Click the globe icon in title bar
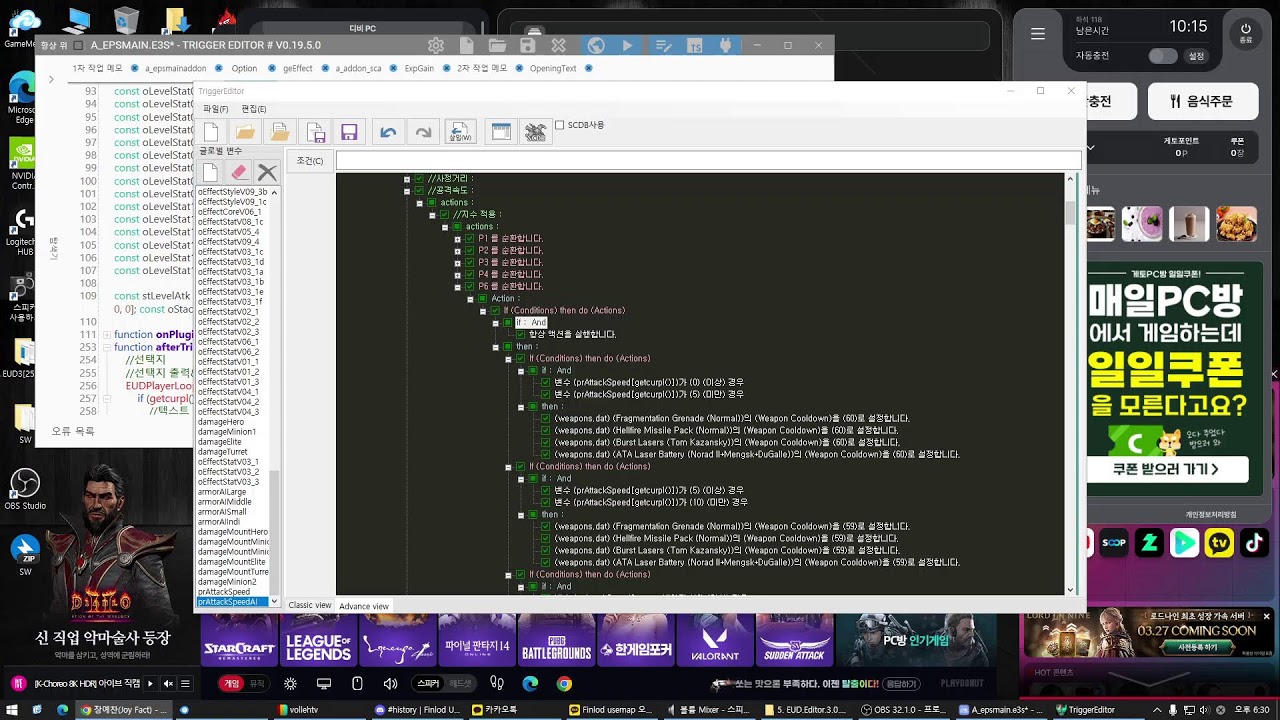1280x720 pixels. coord(596,45)
